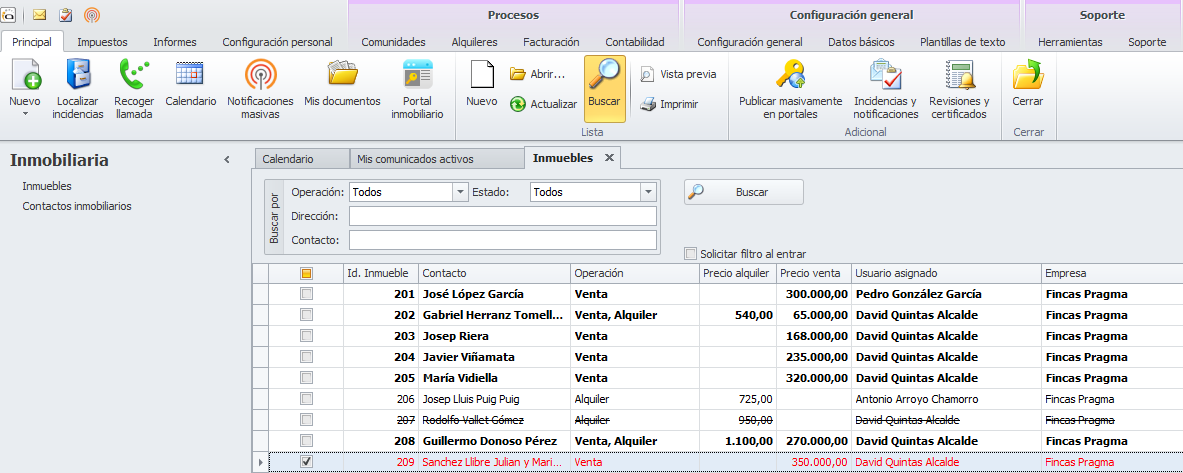Viewport: 1183px width, 473px height.
Task: Check the box for José López García row
Action: (306, 294)
